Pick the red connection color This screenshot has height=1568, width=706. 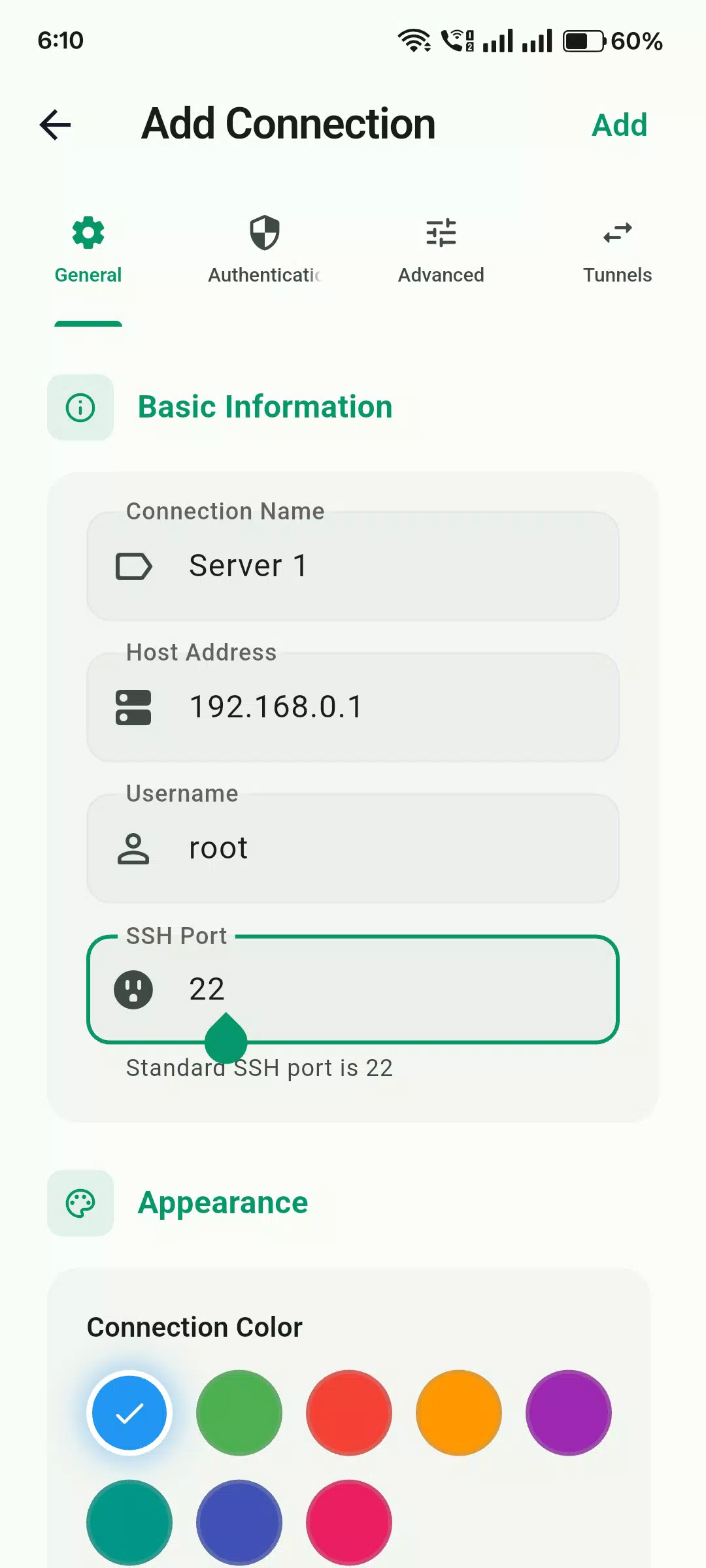click(349, 1413)
